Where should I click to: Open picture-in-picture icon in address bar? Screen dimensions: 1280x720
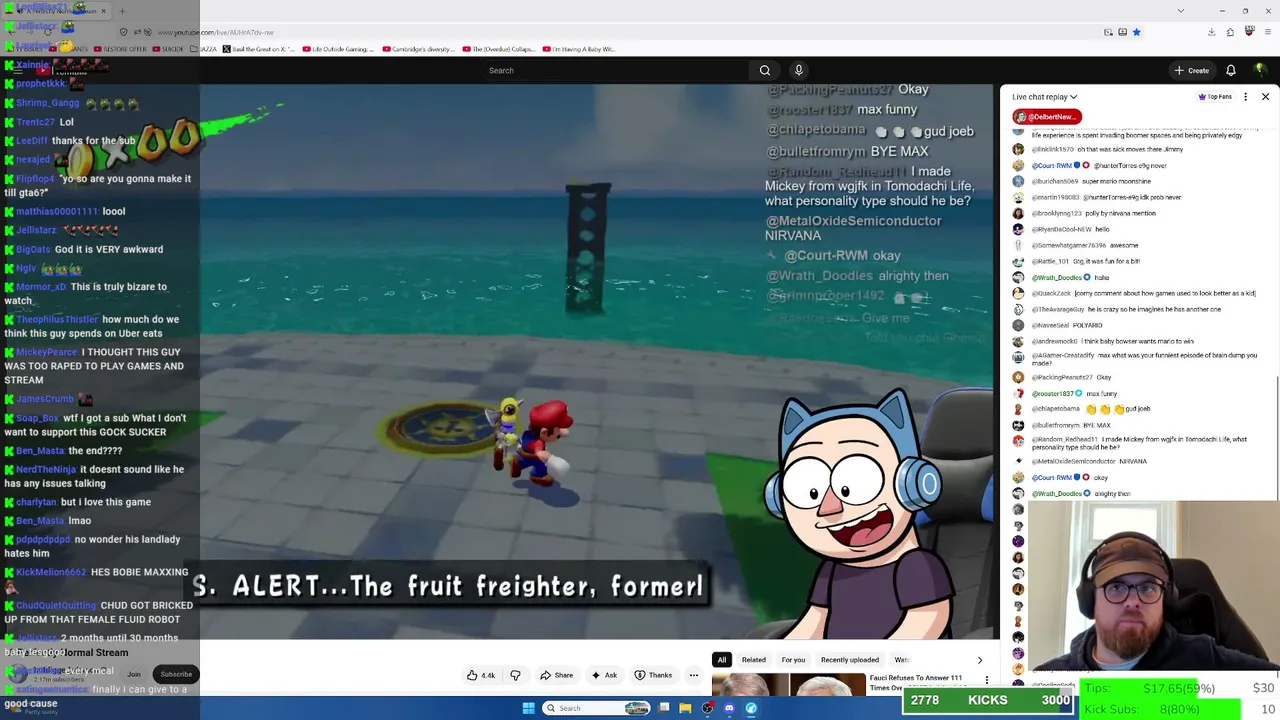coord(1108,32)
